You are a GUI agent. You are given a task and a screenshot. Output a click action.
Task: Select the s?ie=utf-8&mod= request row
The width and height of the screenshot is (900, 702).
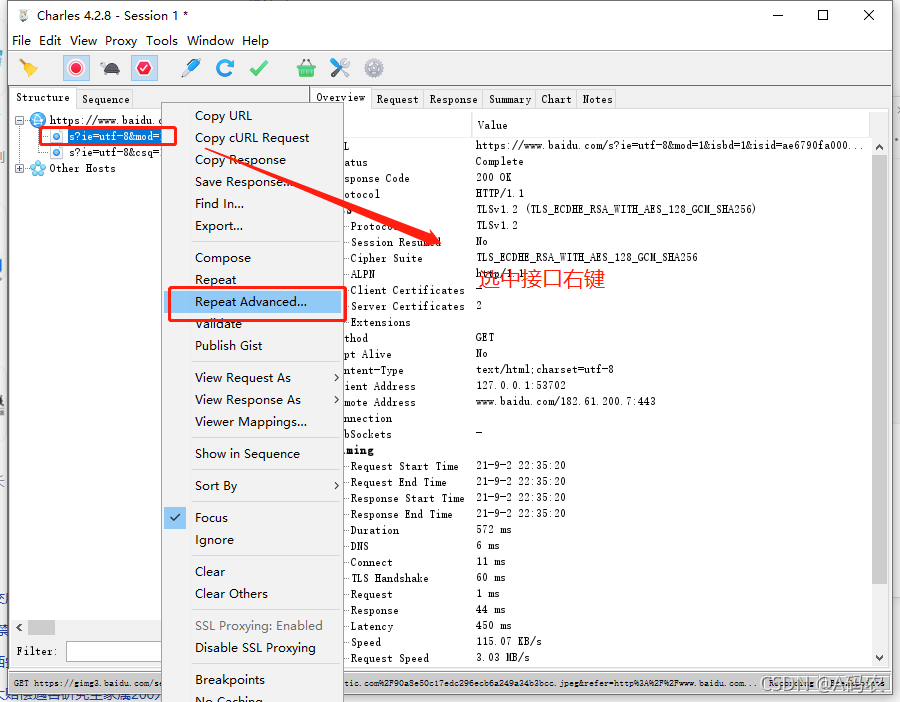coord(114,136)
